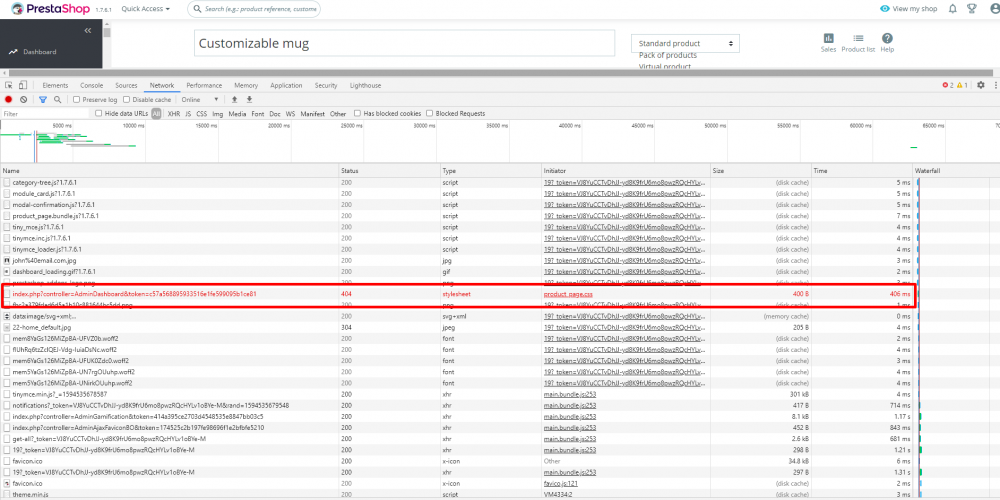This screenshot has height=500, width=1000.
Task: Switch to the Console tab
Action: [91, 86]
